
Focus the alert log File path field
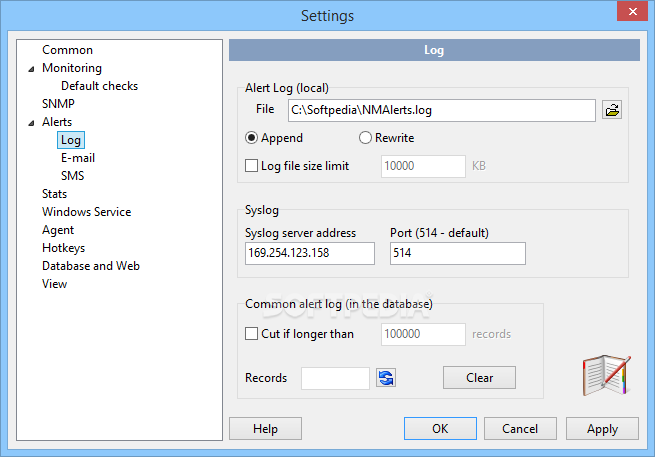click(442, 110)
